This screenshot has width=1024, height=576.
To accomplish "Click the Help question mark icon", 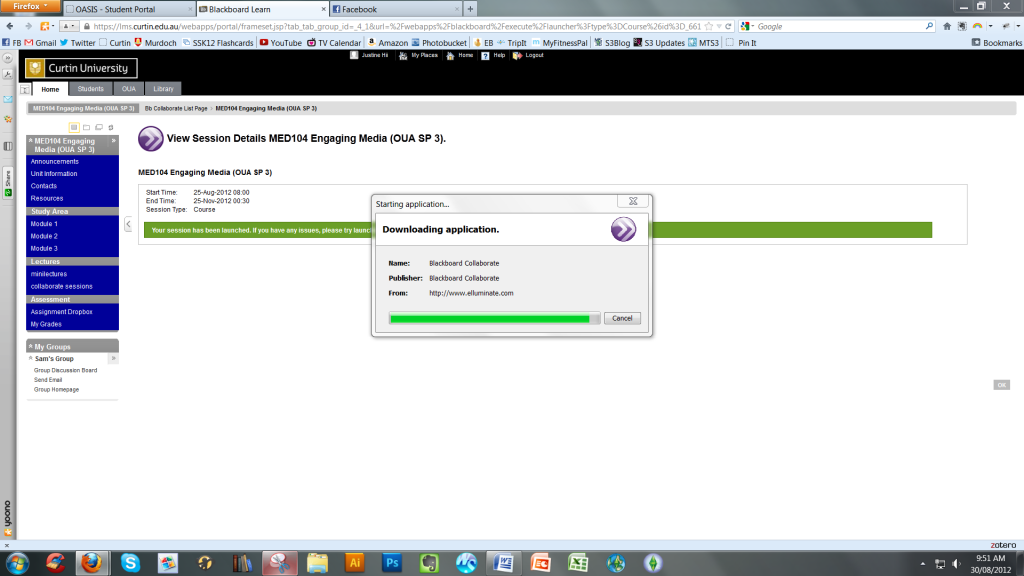I will pyautogui.click(x=486, y=56).
